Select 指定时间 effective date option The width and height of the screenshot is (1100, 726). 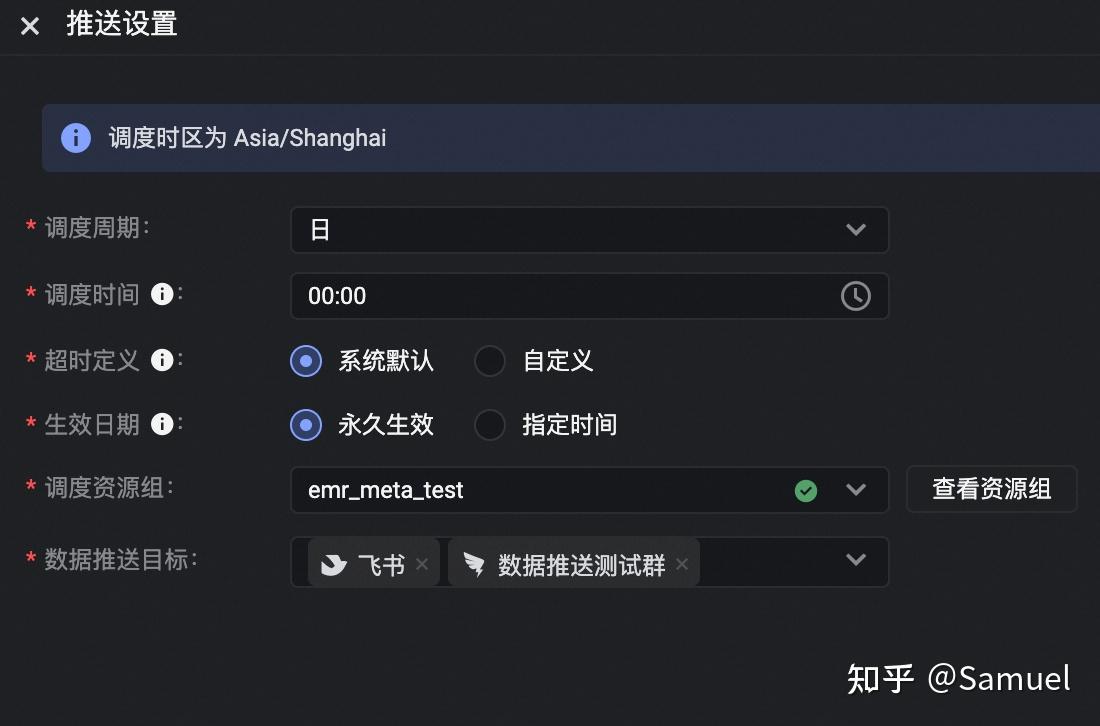pyautogui.click(x=490, y=425)
